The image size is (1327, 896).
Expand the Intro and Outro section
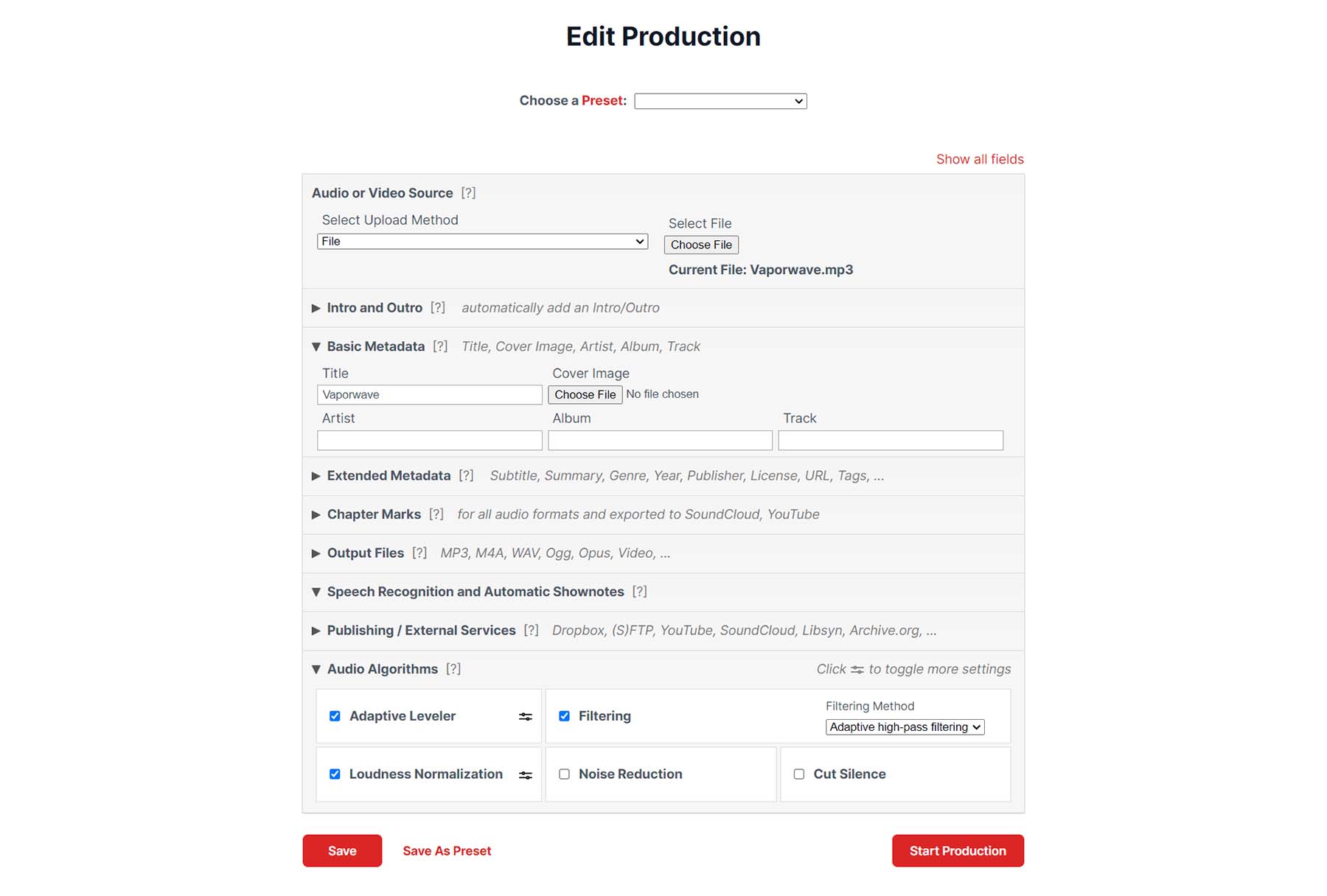tap(316, 308)
